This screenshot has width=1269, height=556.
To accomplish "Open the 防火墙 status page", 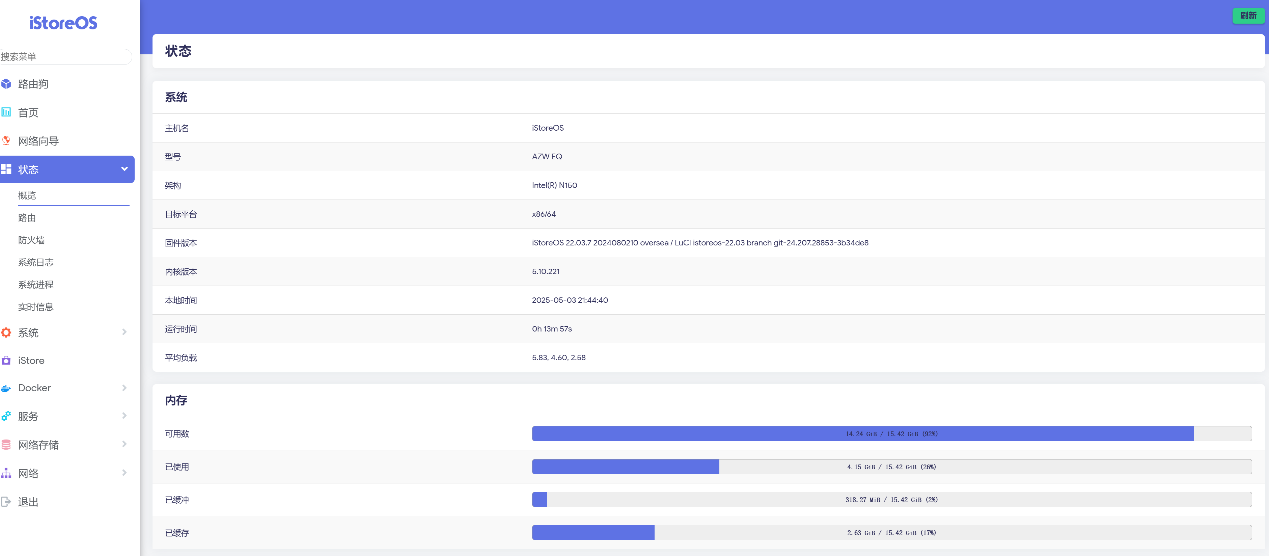I will tap(31, 240).
